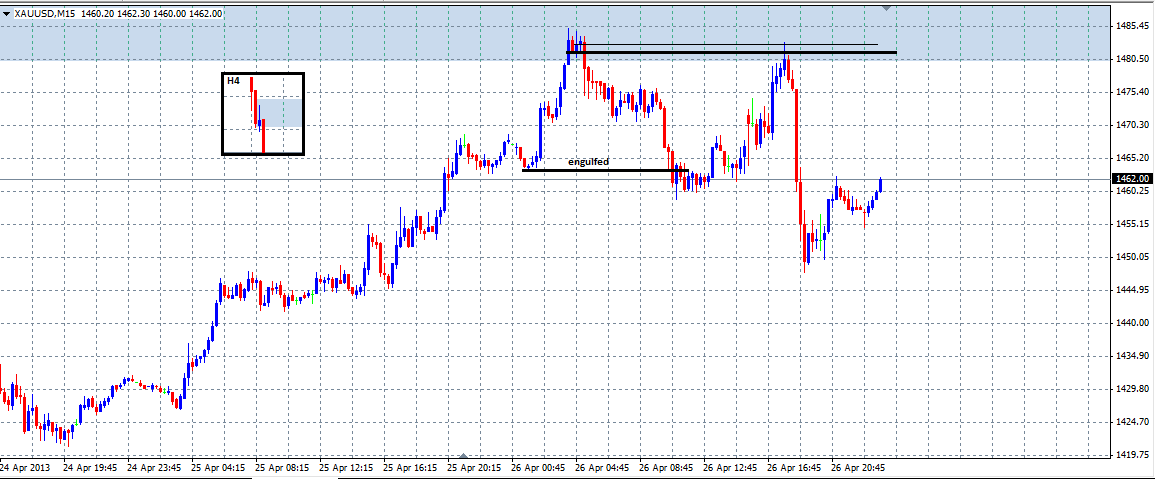
Task: Click the gray triangle marker on time axis
Action: [x=462, y=455]
